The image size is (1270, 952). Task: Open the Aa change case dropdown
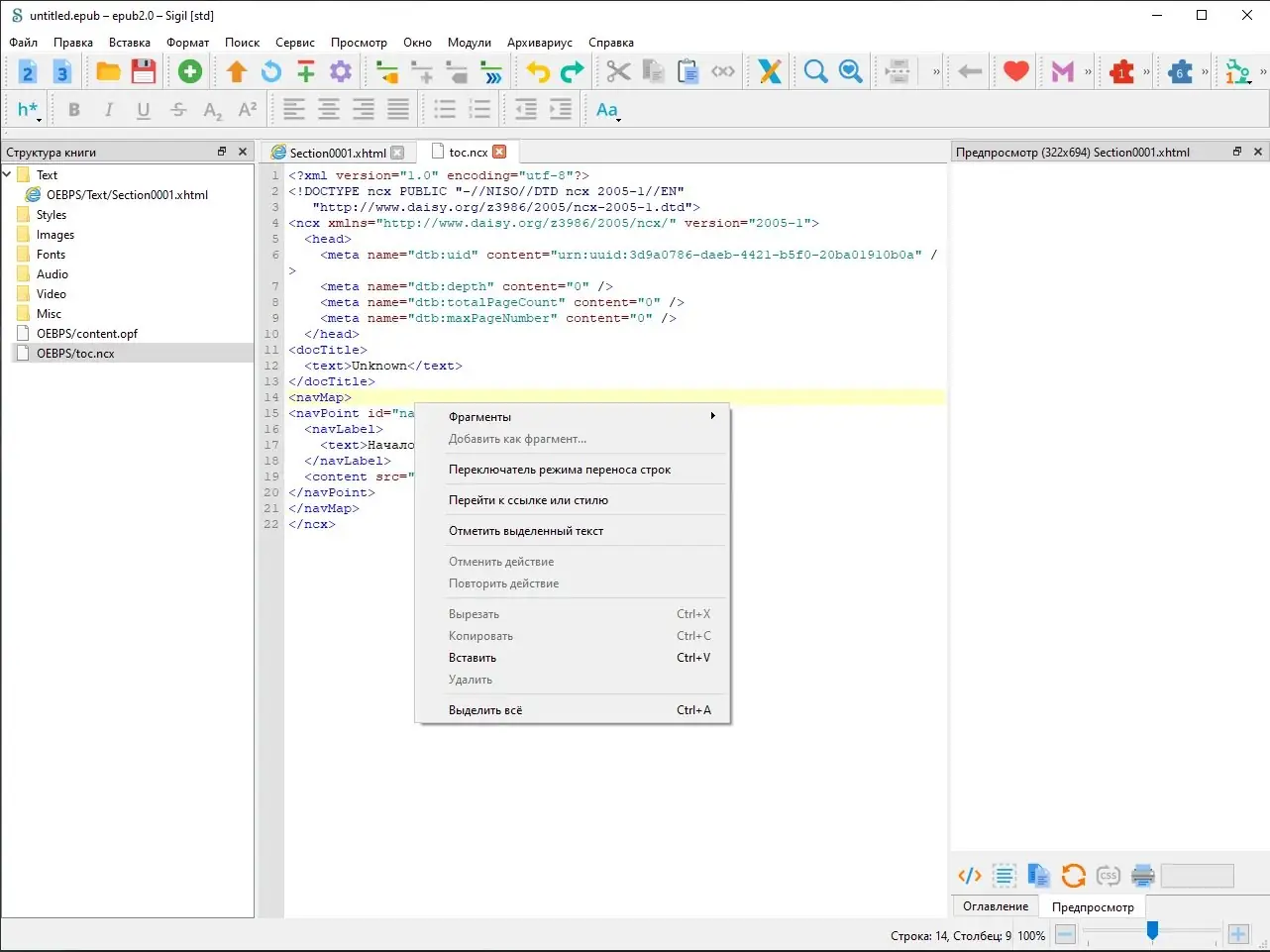click(608, 110)
